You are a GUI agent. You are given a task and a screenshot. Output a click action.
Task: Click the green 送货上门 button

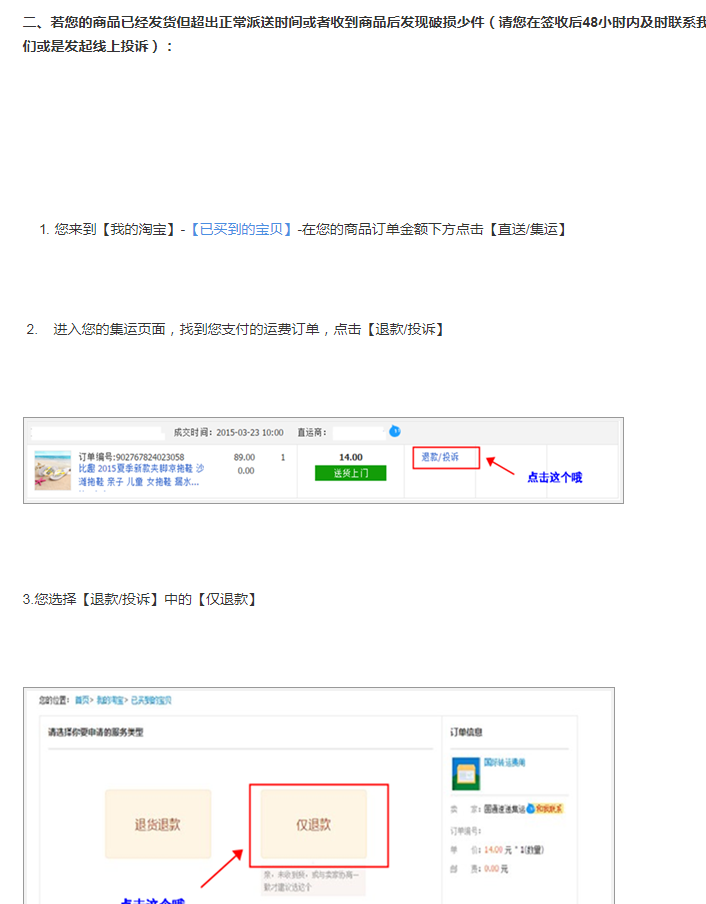tap(350, 473)
